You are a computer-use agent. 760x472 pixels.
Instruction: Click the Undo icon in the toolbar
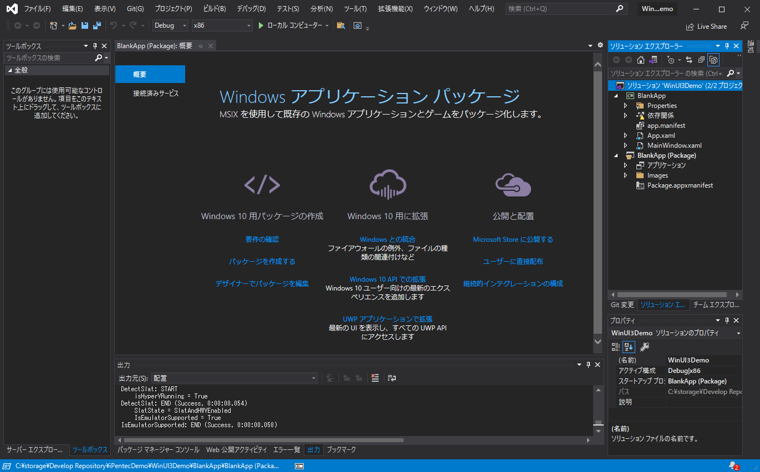113,26
